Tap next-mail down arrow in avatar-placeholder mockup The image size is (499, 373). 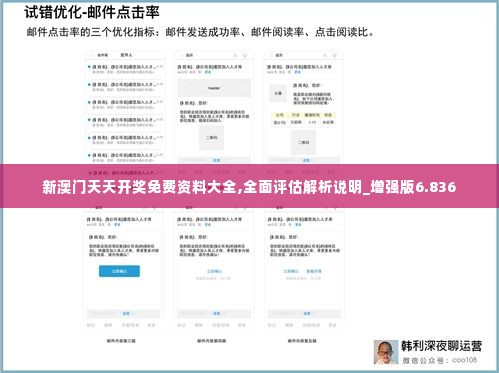[335, 55]
